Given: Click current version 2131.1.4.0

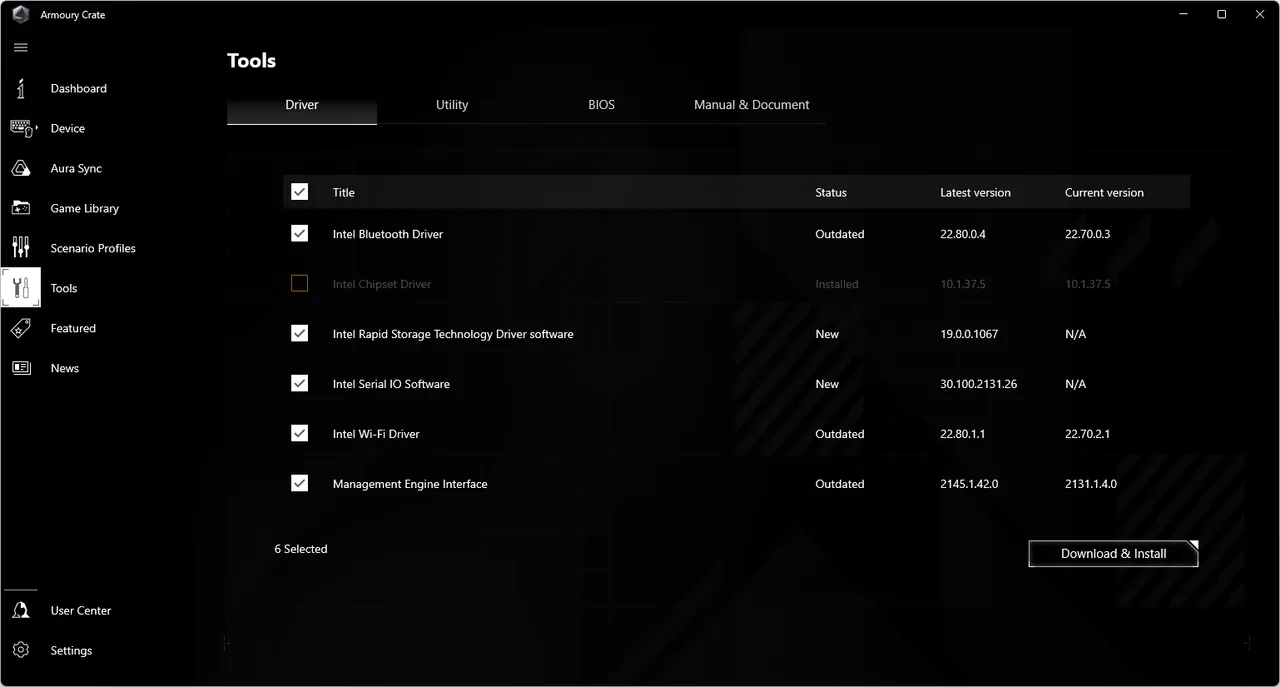Looking at the screenshot, I should tap(1091, 484).
